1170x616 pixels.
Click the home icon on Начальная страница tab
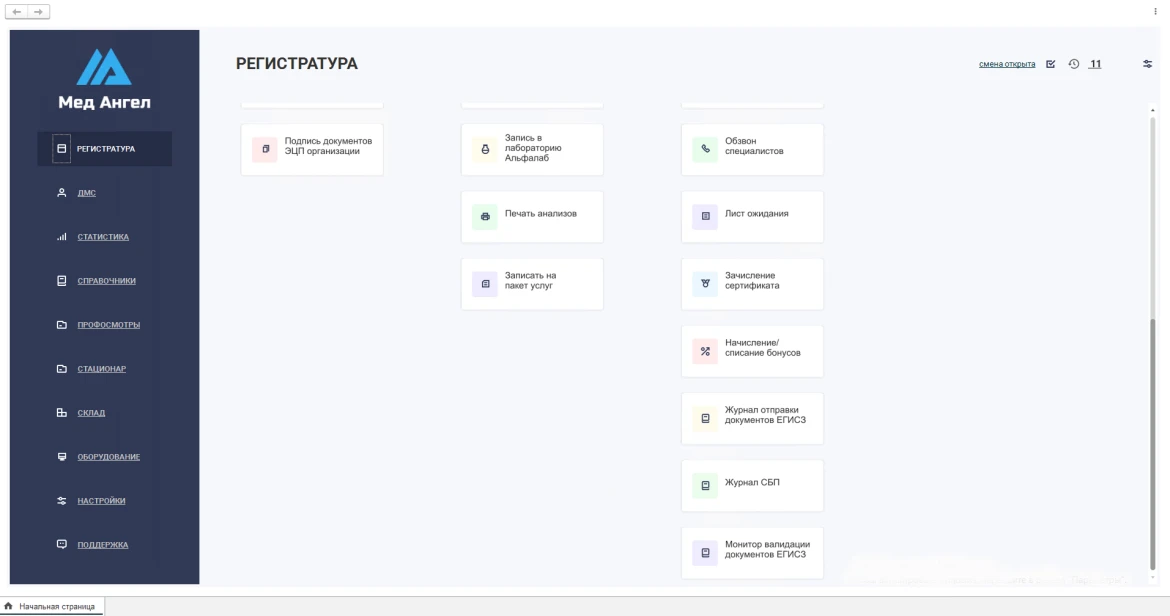[8, 606]
